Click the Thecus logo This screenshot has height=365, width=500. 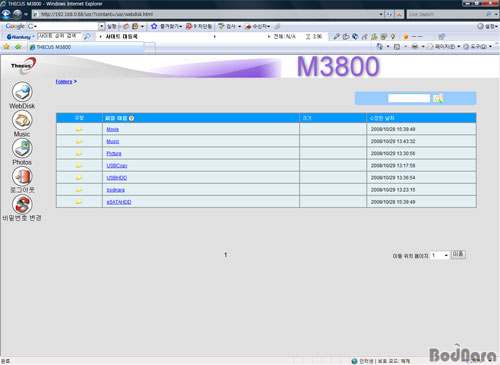[23, 66]
